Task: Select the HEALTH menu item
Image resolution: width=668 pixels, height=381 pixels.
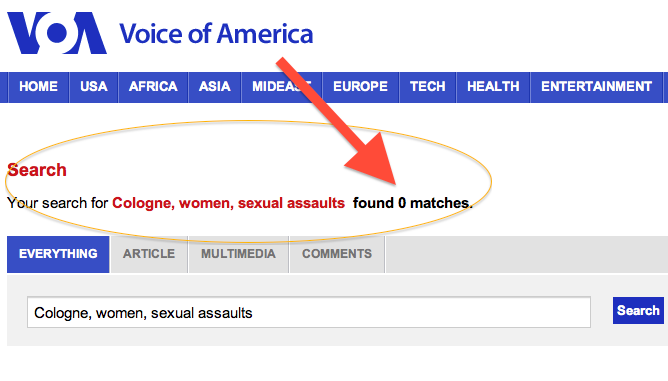Action: click(493, 87)
